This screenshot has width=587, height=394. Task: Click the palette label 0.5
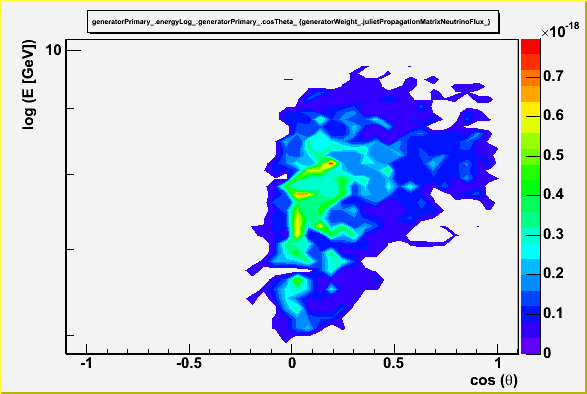click(553, 155)
